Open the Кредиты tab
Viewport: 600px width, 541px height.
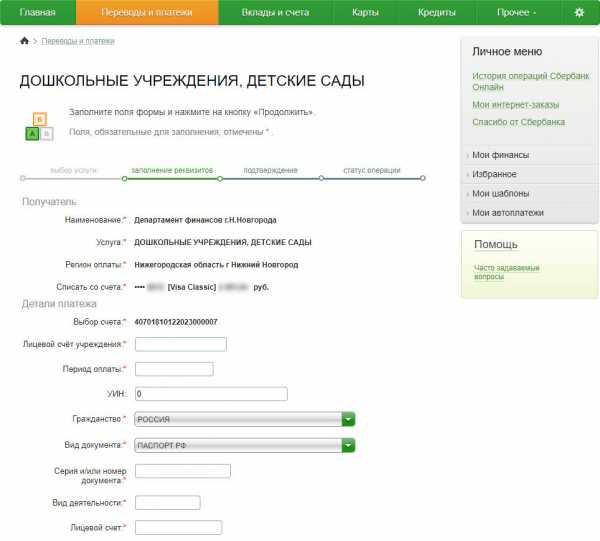pyautogui.click(x=437, y=13)
